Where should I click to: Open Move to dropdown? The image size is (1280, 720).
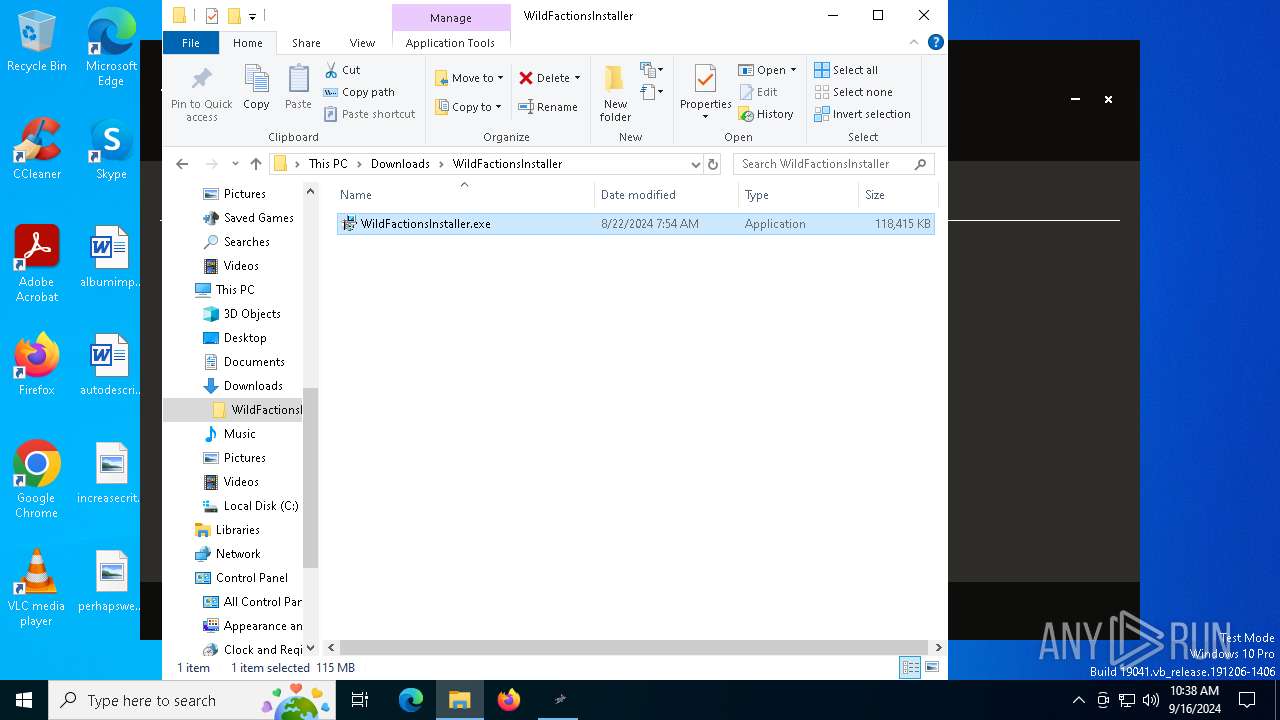(469, 78)
